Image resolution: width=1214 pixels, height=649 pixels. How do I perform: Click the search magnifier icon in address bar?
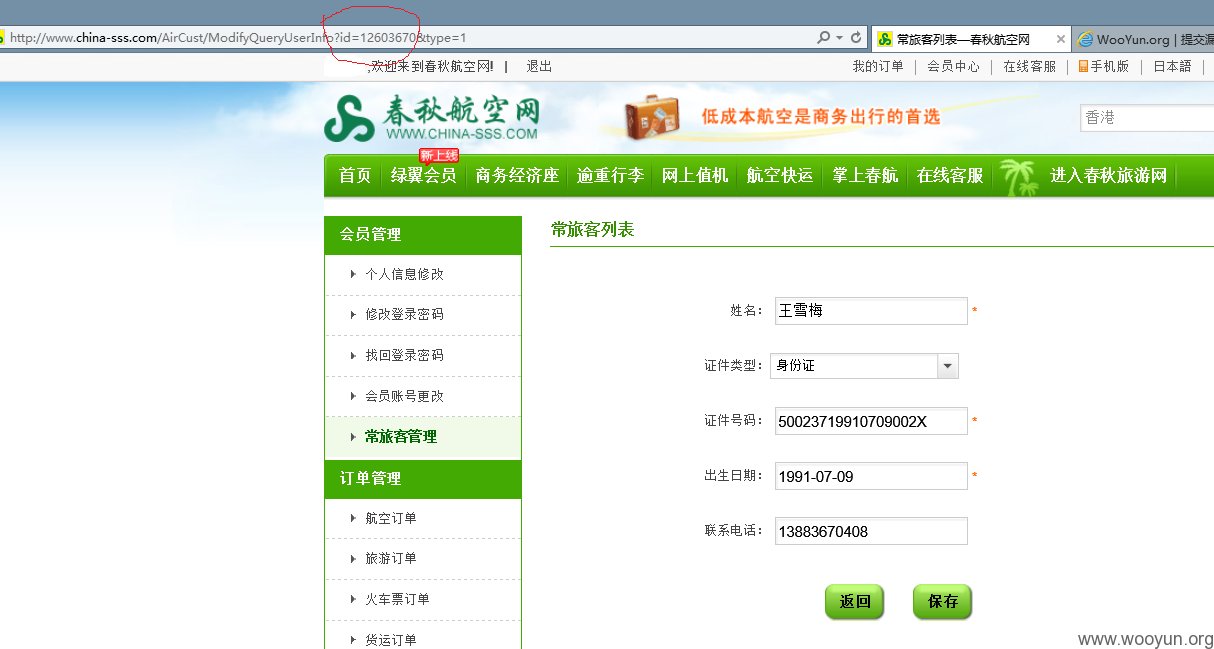click(x=823, y=38)
